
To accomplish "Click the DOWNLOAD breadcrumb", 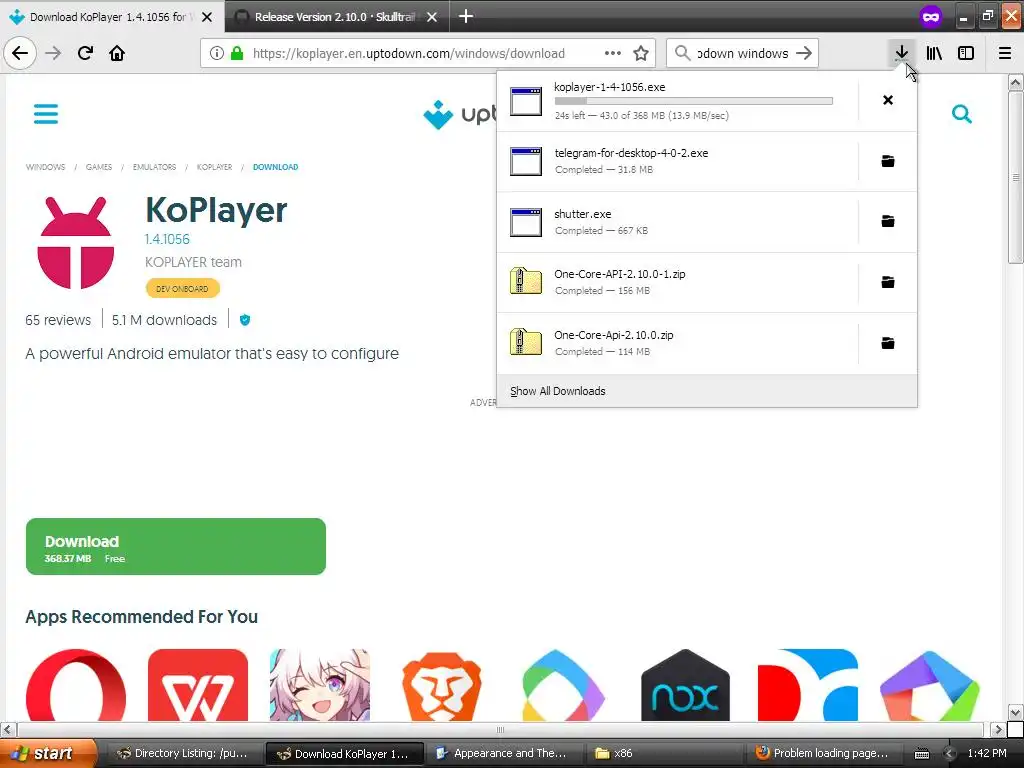I will 276,167.
